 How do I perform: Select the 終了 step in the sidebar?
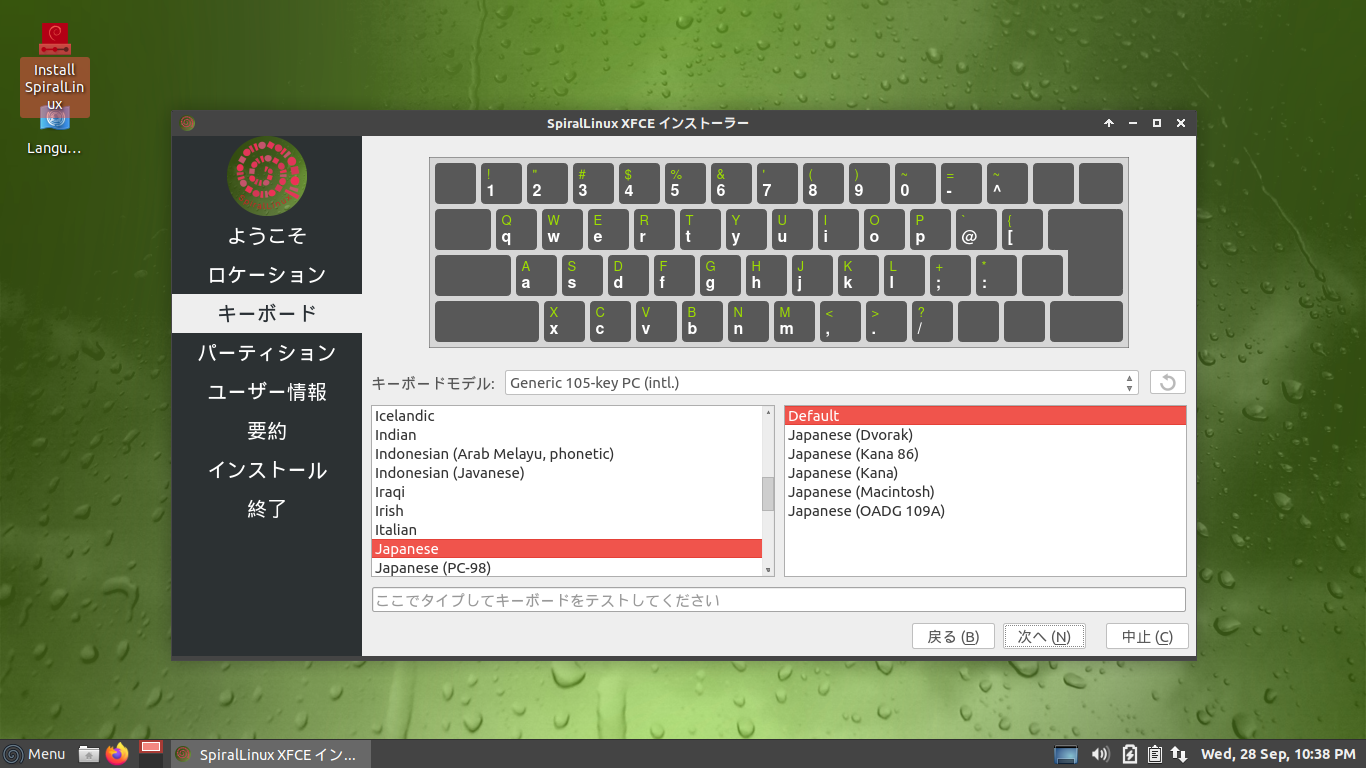click(x=267, y=509)
